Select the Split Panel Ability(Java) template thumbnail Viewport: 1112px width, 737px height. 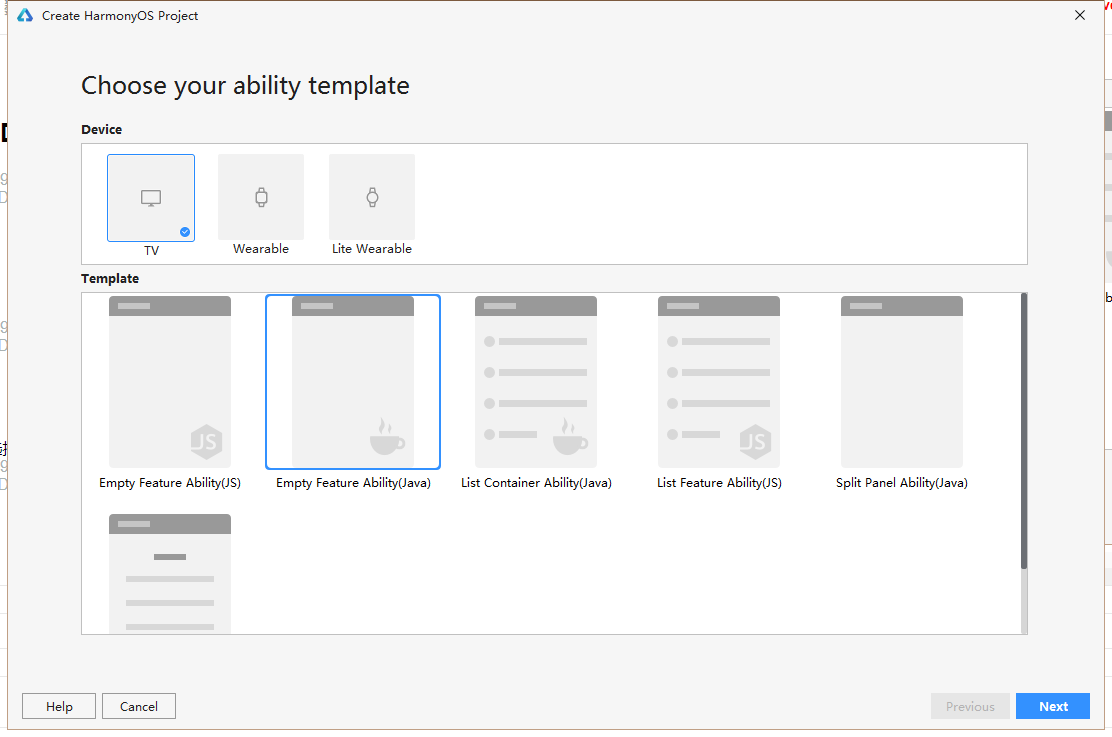pos(901,382)
